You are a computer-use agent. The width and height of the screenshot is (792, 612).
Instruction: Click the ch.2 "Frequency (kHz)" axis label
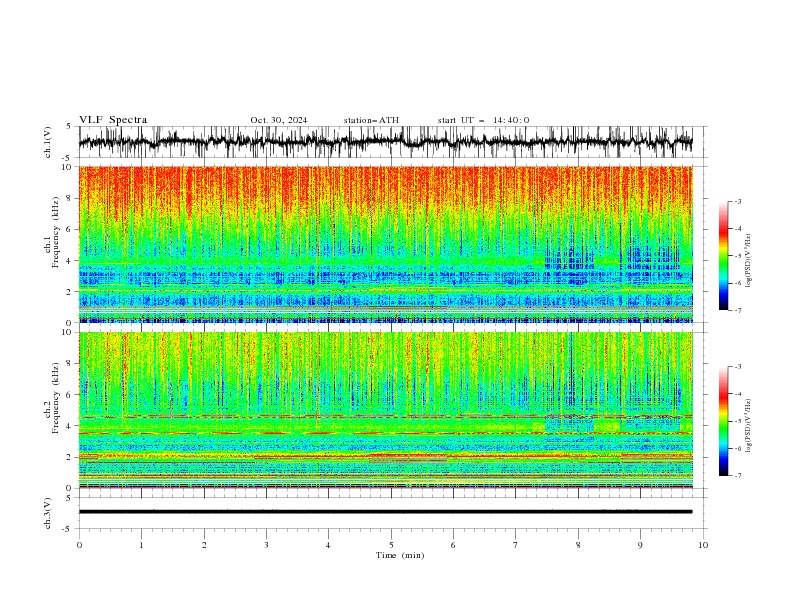56,398
